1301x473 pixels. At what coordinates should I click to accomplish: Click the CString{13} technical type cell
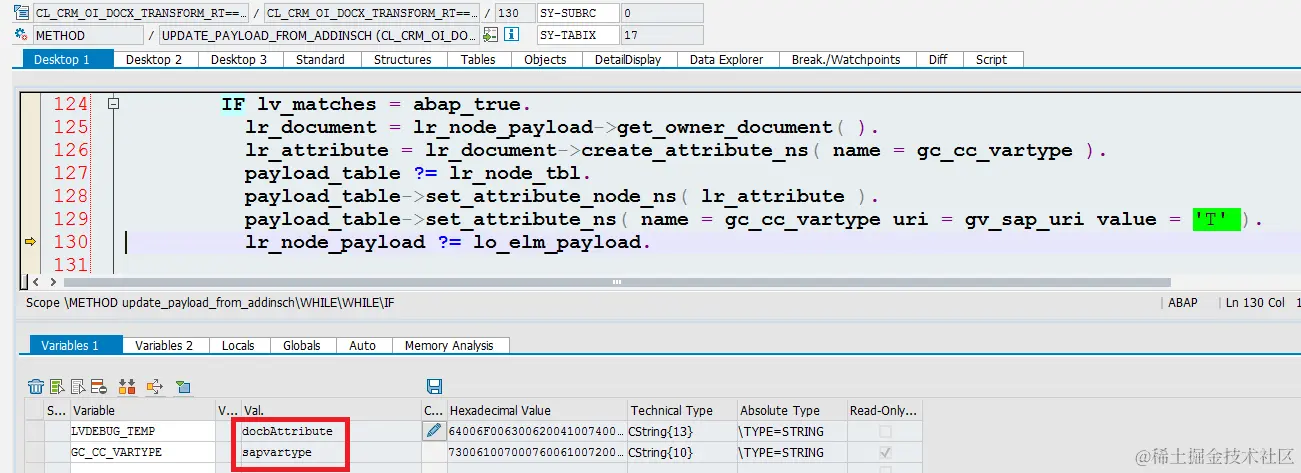(x=681, y=431)
